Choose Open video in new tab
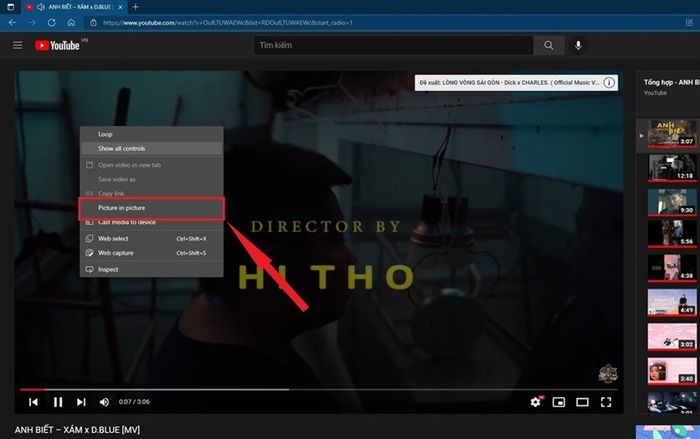Viewport: 700px width, 439px height. click(x=151, y=165)
